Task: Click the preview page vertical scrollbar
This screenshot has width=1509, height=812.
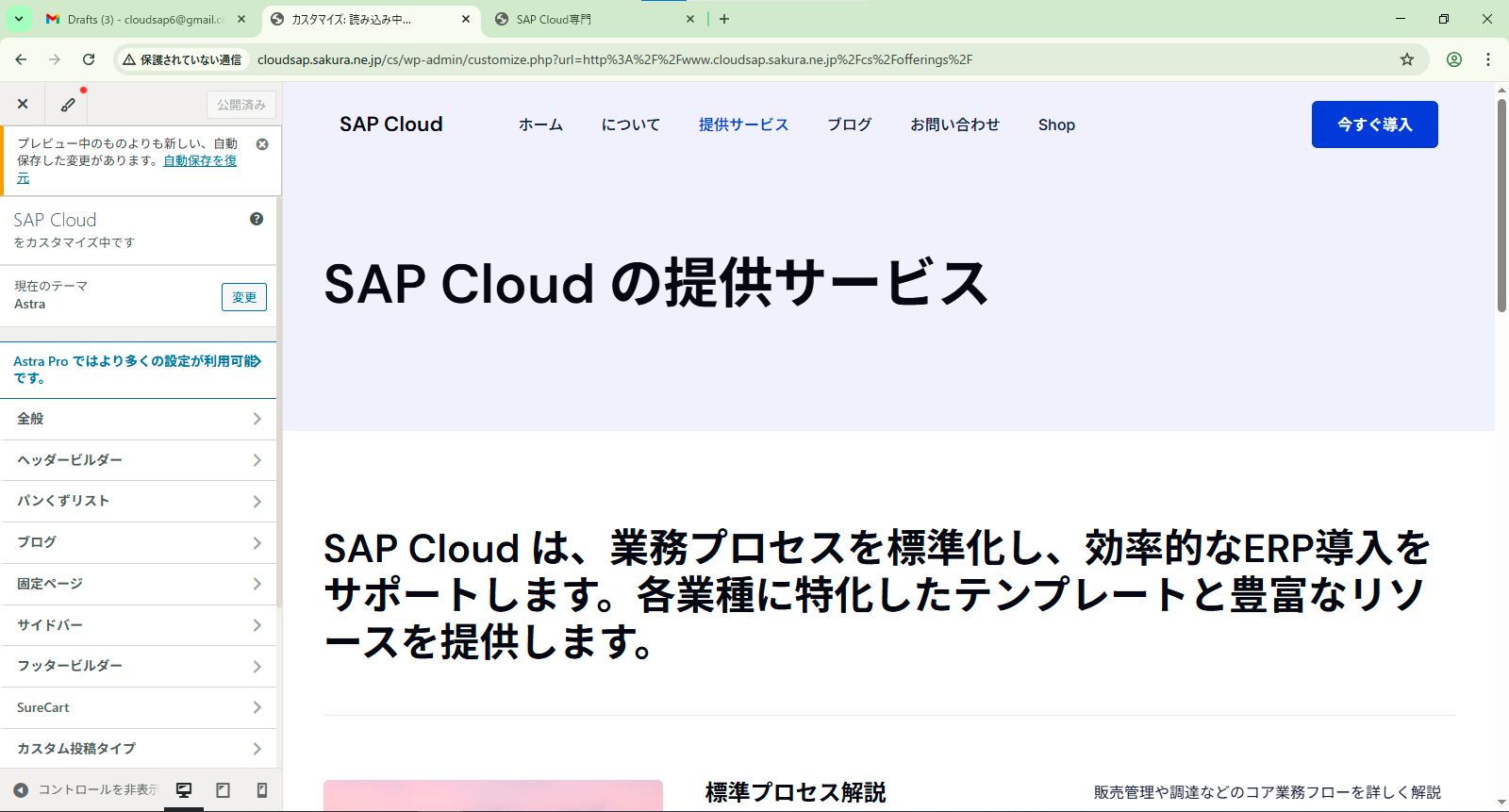Action: pyautogui.click(x=1501, y=205)
